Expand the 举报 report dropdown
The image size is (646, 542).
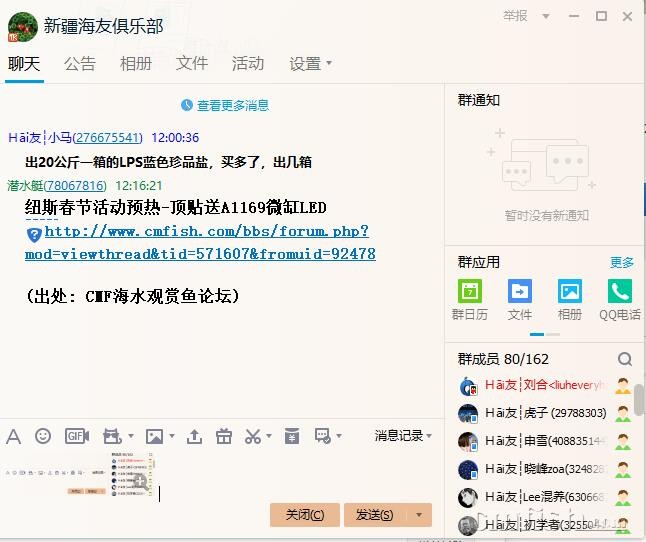coord(521,16)
